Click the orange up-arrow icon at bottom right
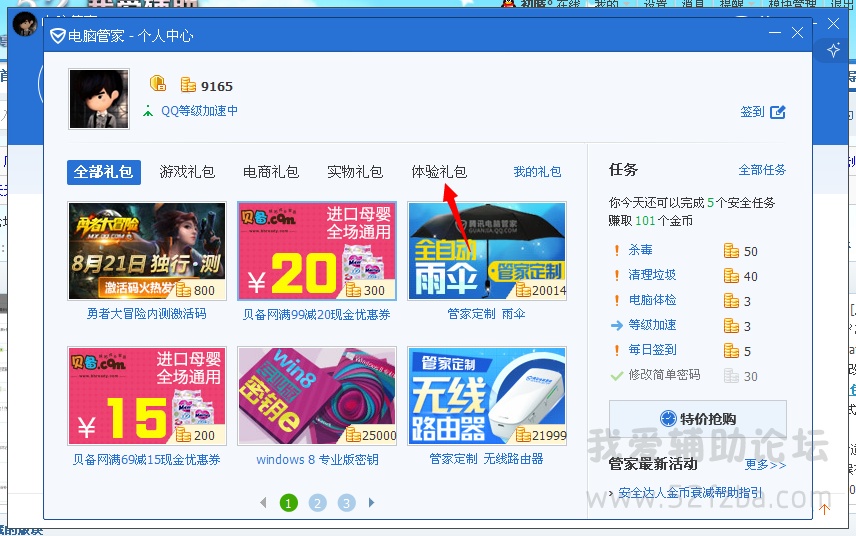 click(824, 509)
